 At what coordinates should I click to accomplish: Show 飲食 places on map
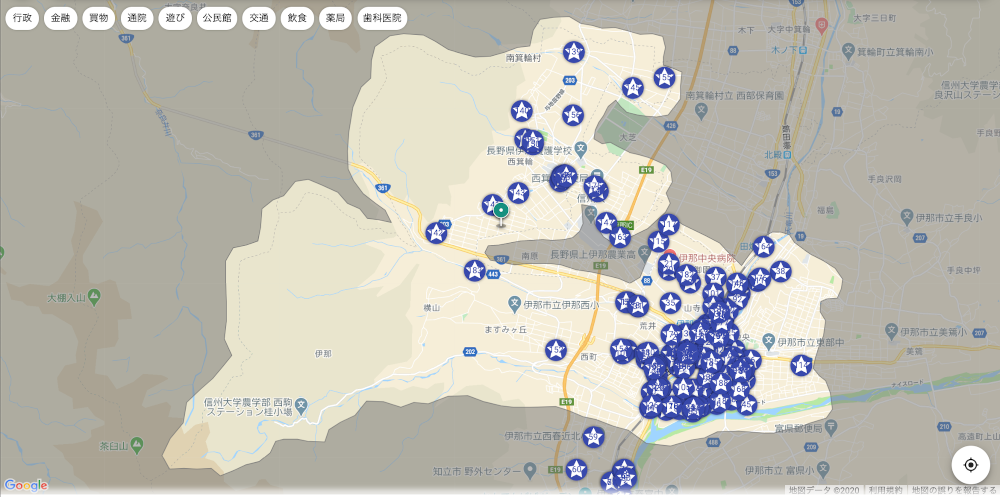[297, 18]
